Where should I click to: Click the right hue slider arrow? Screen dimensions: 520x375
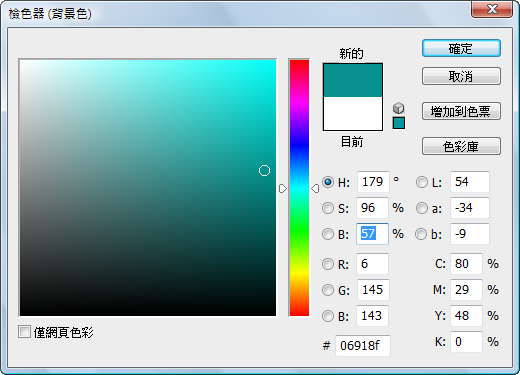tap(315, 188)
